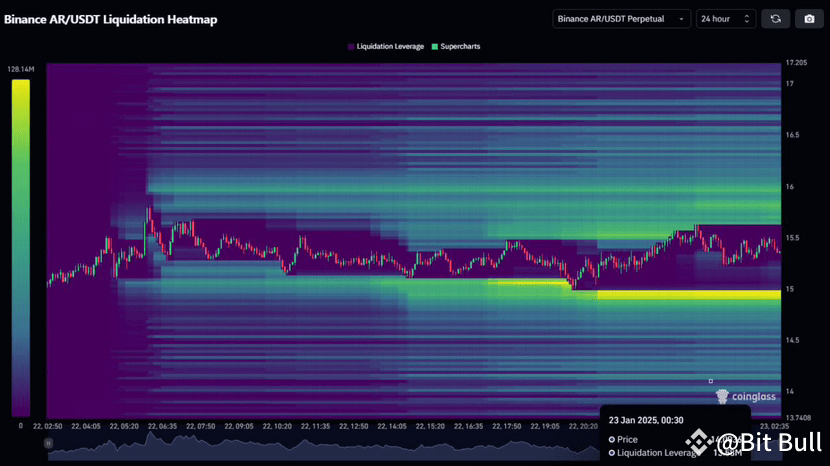Grab the left handle of range slider
This screenshot has width=830, height=466.
[48, 443]
